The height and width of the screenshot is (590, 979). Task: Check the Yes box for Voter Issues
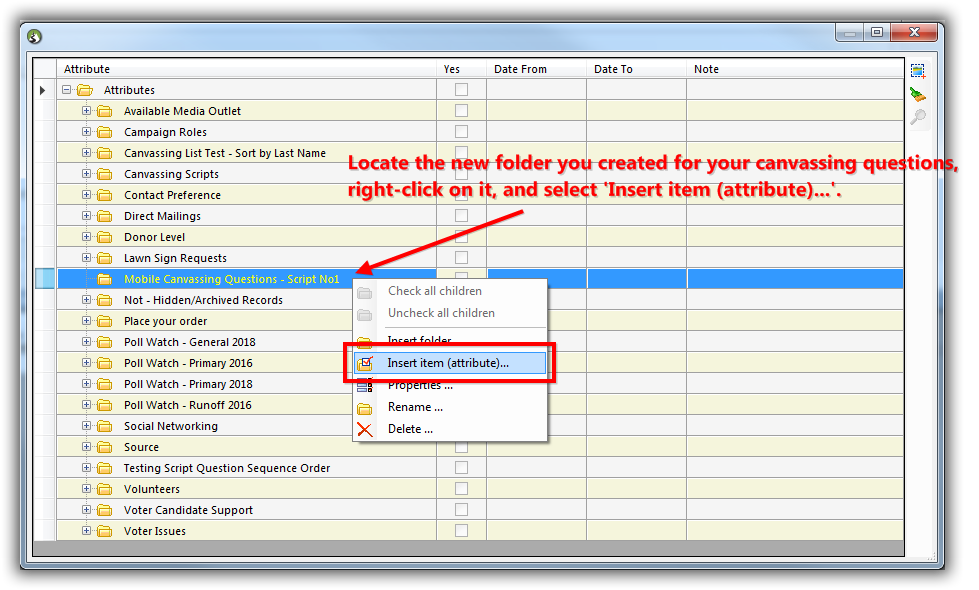point(461,530)
